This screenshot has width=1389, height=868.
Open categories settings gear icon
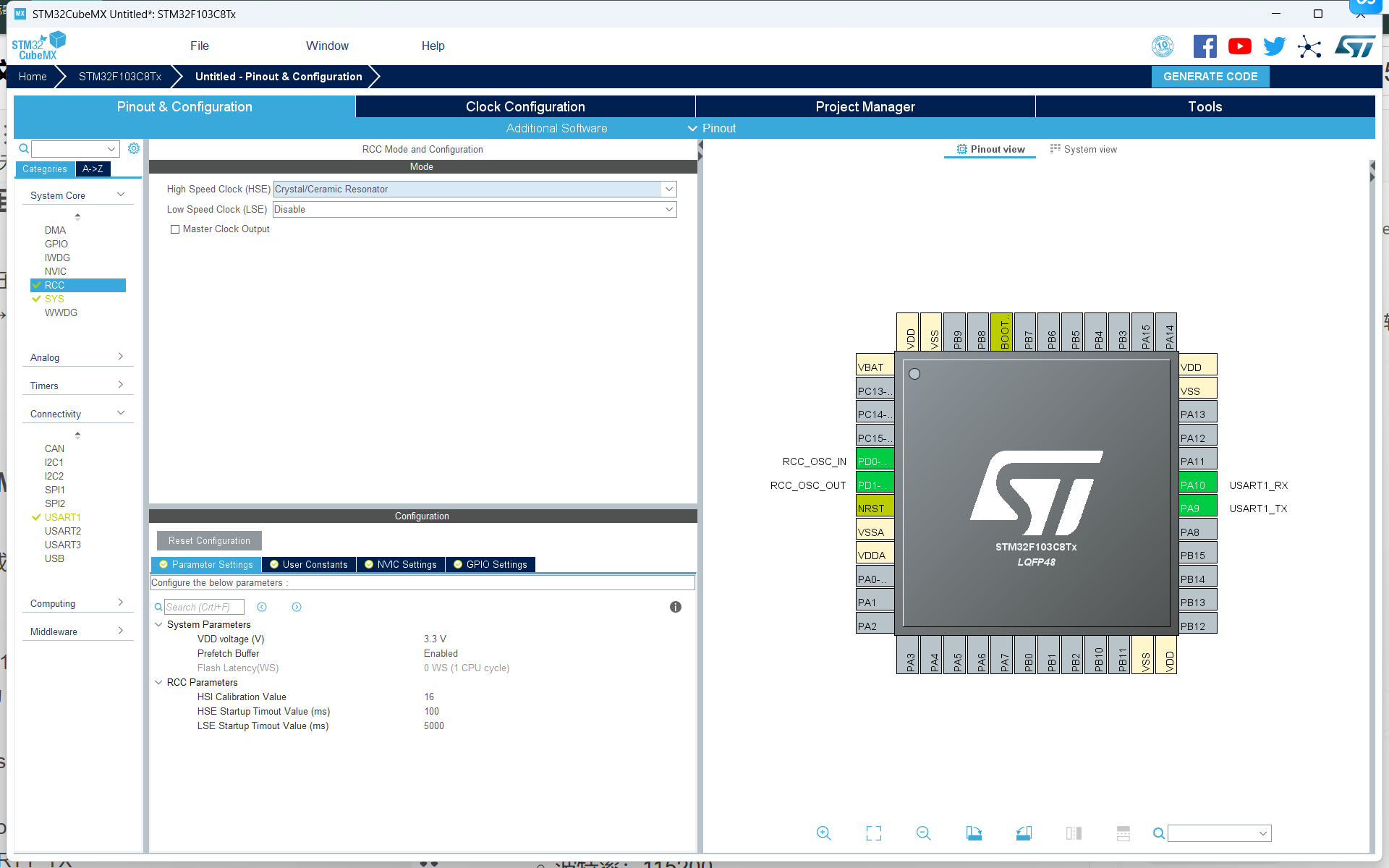134,148
